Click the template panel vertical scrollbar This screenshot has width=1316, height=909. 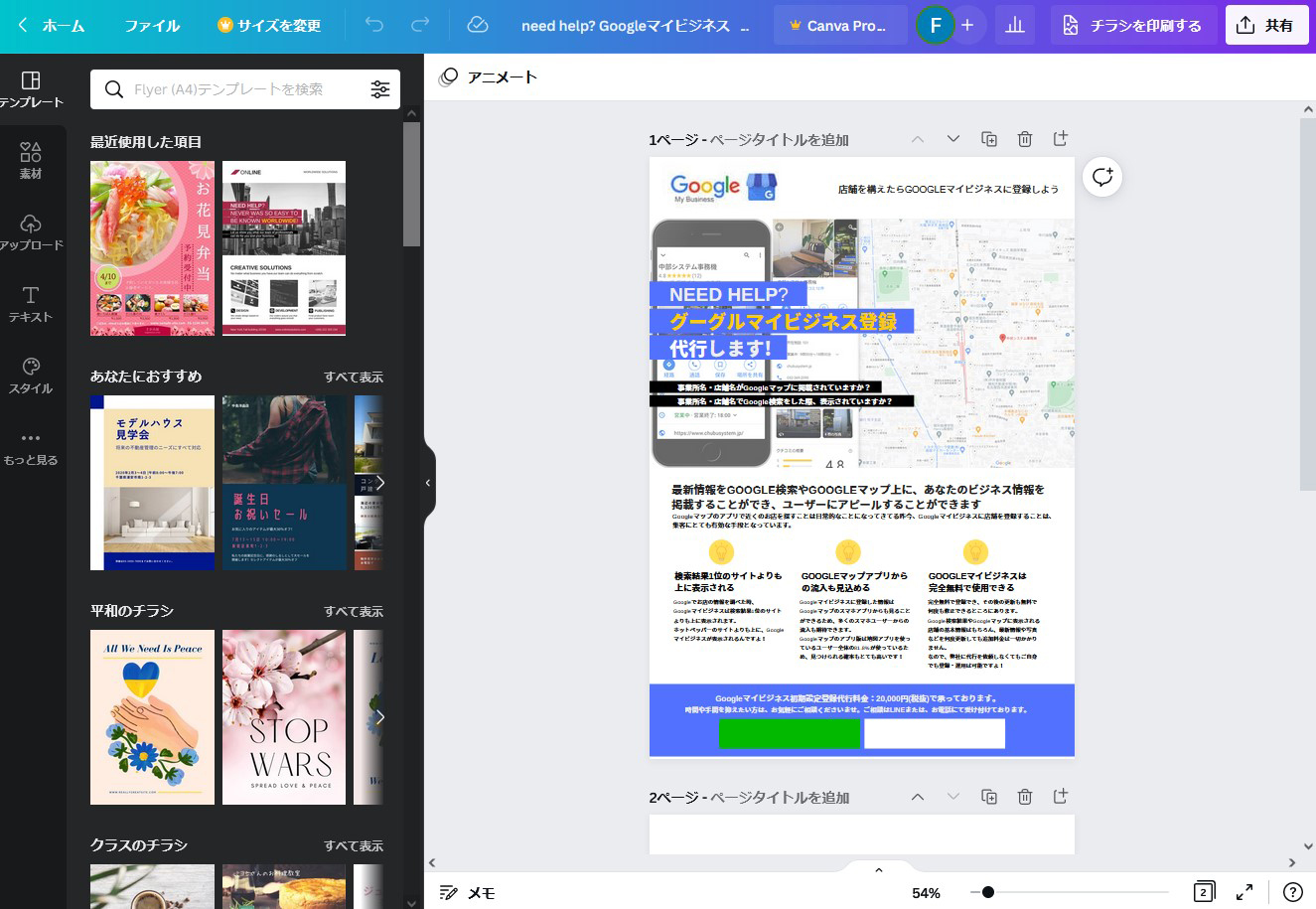click(x=412, y=184)
